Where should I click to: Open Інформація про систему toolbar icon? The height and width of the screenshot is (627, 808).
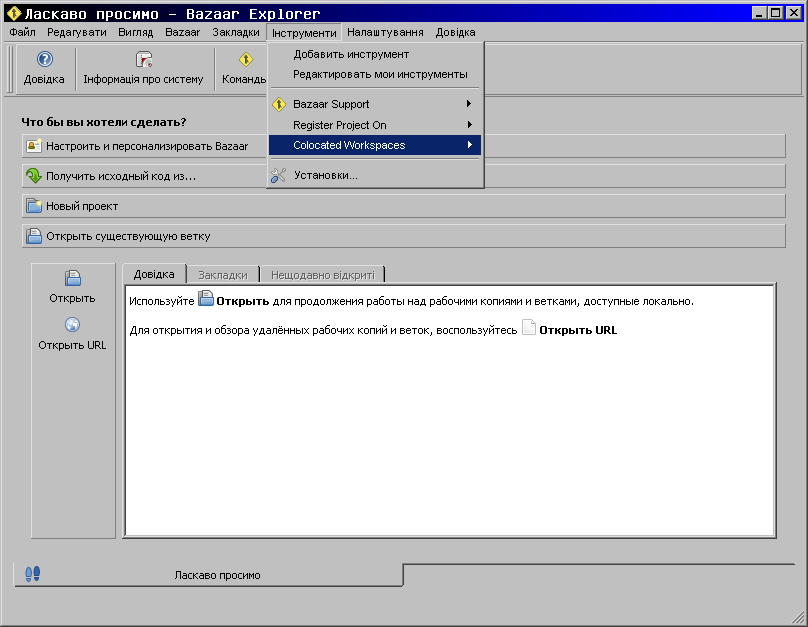[143, 60]
